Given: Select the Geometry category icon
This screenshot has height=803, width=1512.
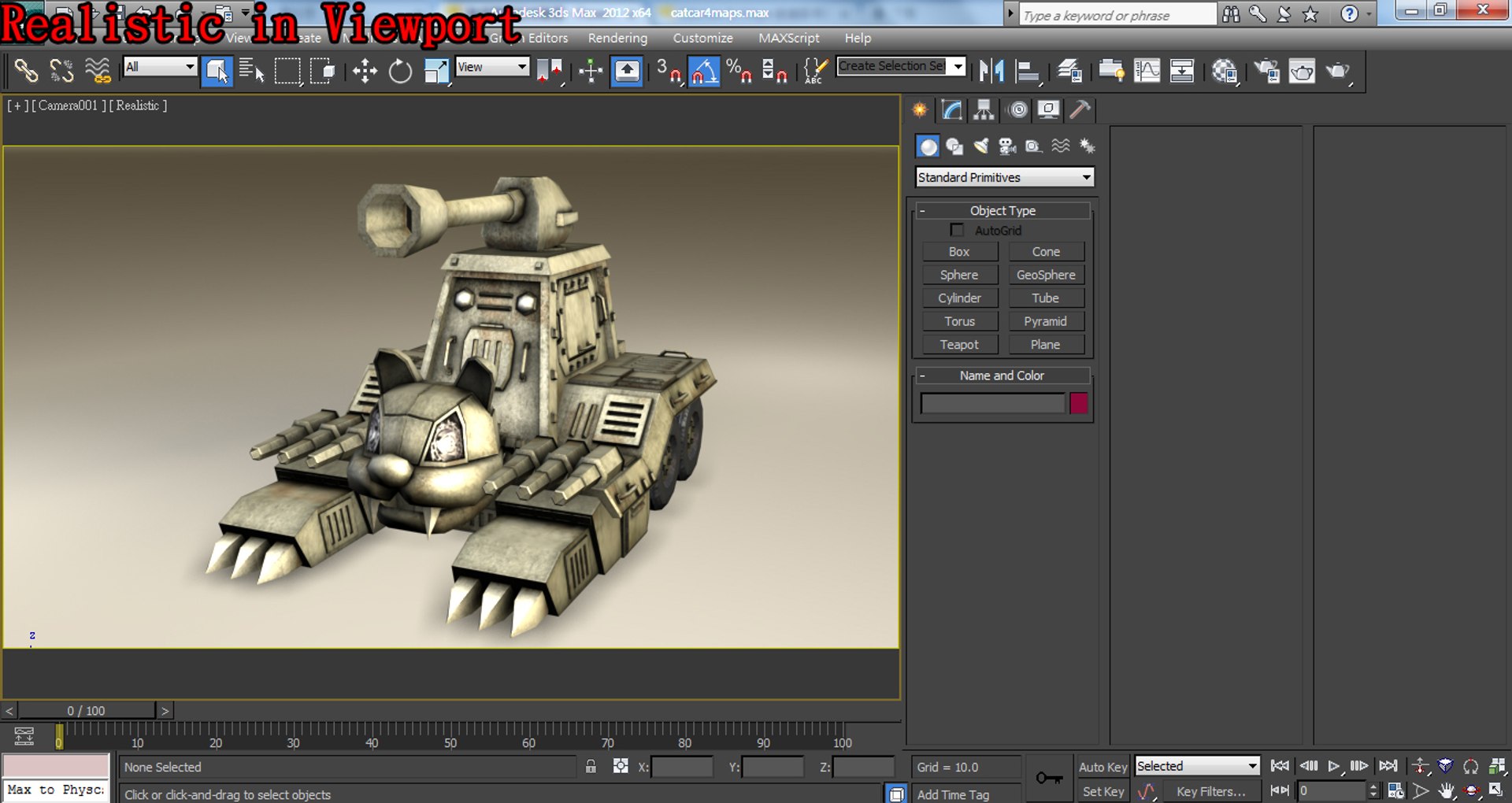Looking at the screenshot, I should 928,146.
